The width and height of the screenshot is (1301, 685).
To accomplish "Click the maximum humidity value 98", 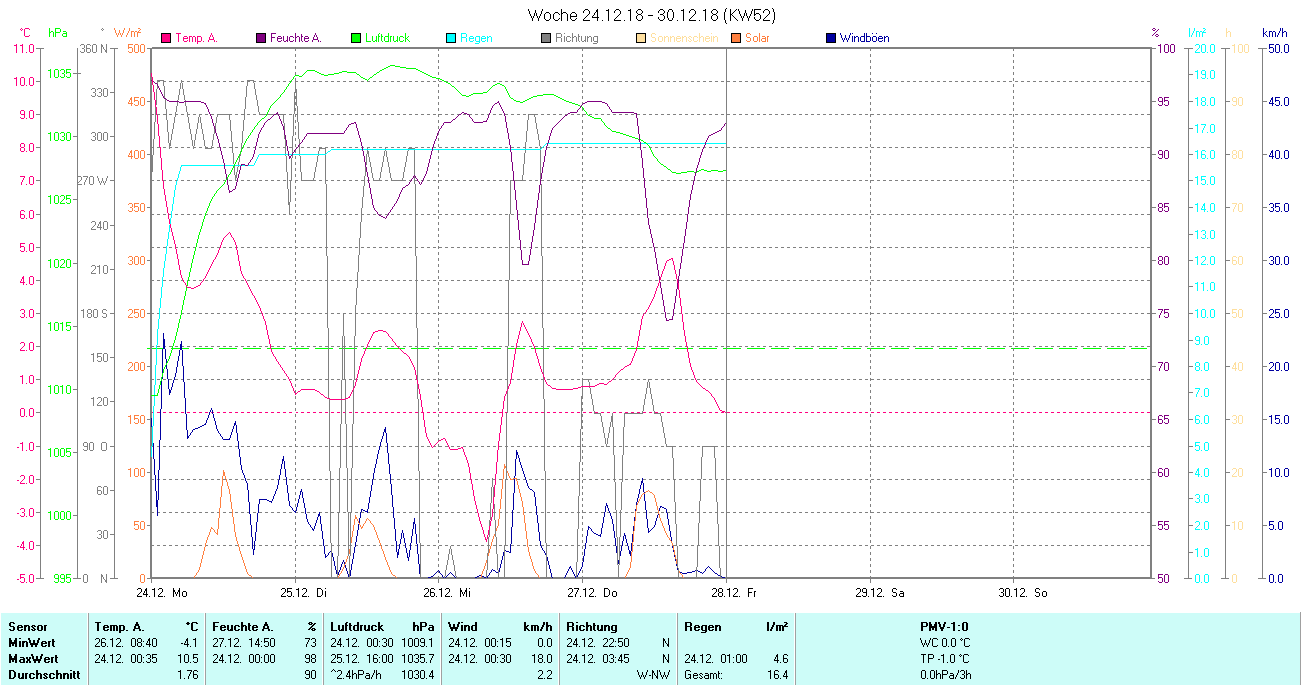I will pyautogui.click(x=310, y=659).
